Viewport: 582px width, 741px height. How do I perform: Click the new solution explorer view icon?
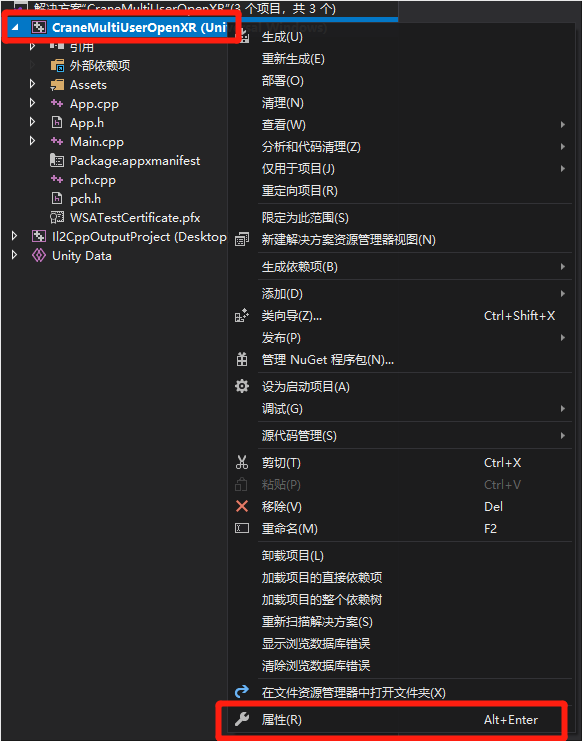pos(242,239)
